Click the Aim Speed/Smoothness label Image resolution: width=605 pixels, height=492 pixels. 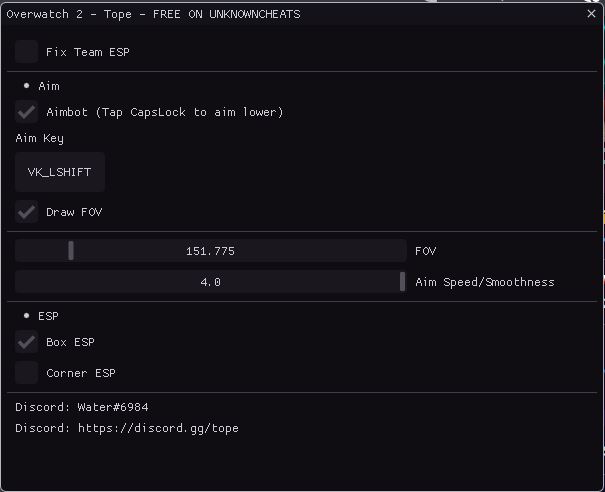485,282
